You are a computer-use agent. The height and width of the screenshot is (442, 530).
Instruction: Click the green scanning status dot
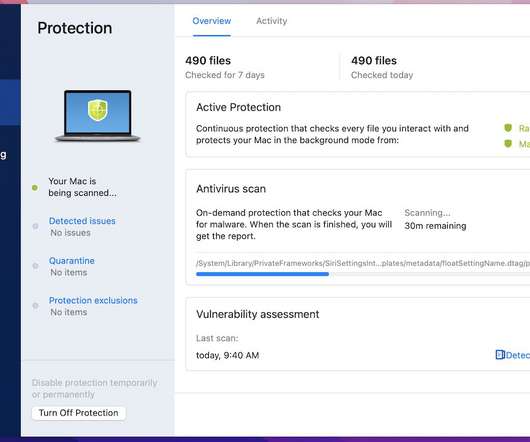[x=35, y=188]
